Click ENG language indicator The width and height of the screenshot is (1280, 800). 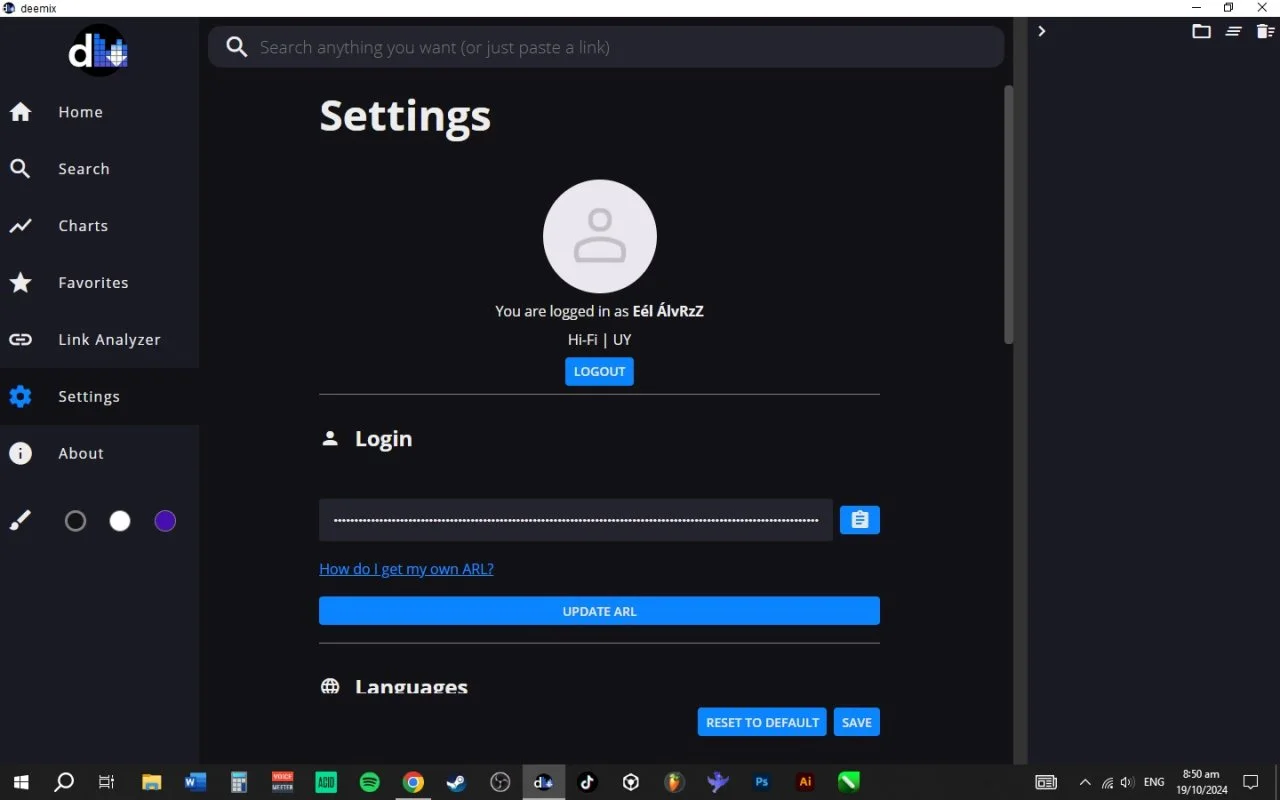click(1154, 782)
